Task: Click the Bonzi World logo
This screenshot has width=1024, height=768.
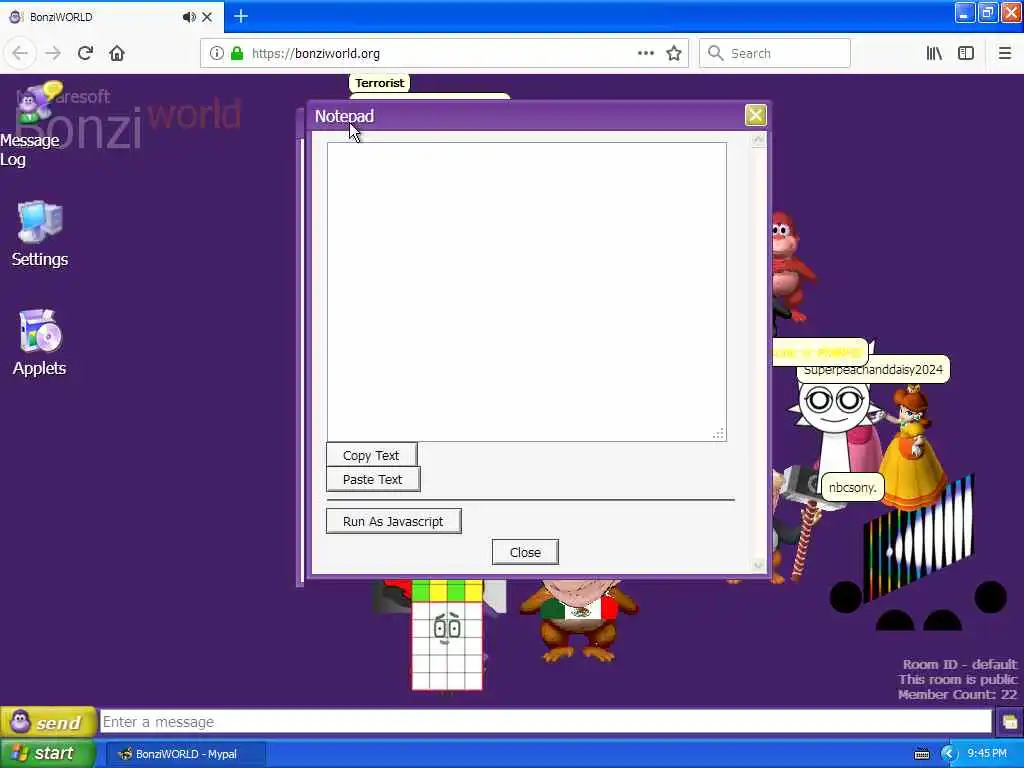Action: point(131,118)
